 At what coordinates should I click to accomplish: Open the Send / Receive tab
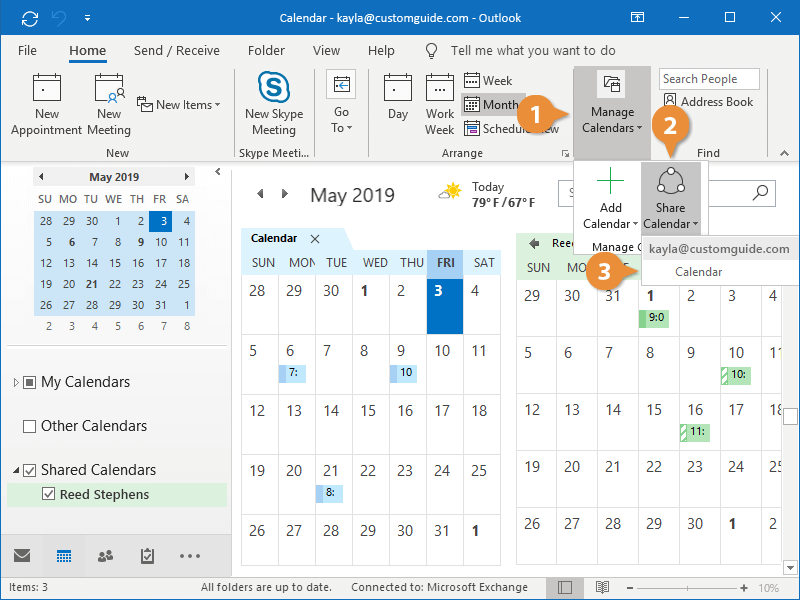point(176,50)
